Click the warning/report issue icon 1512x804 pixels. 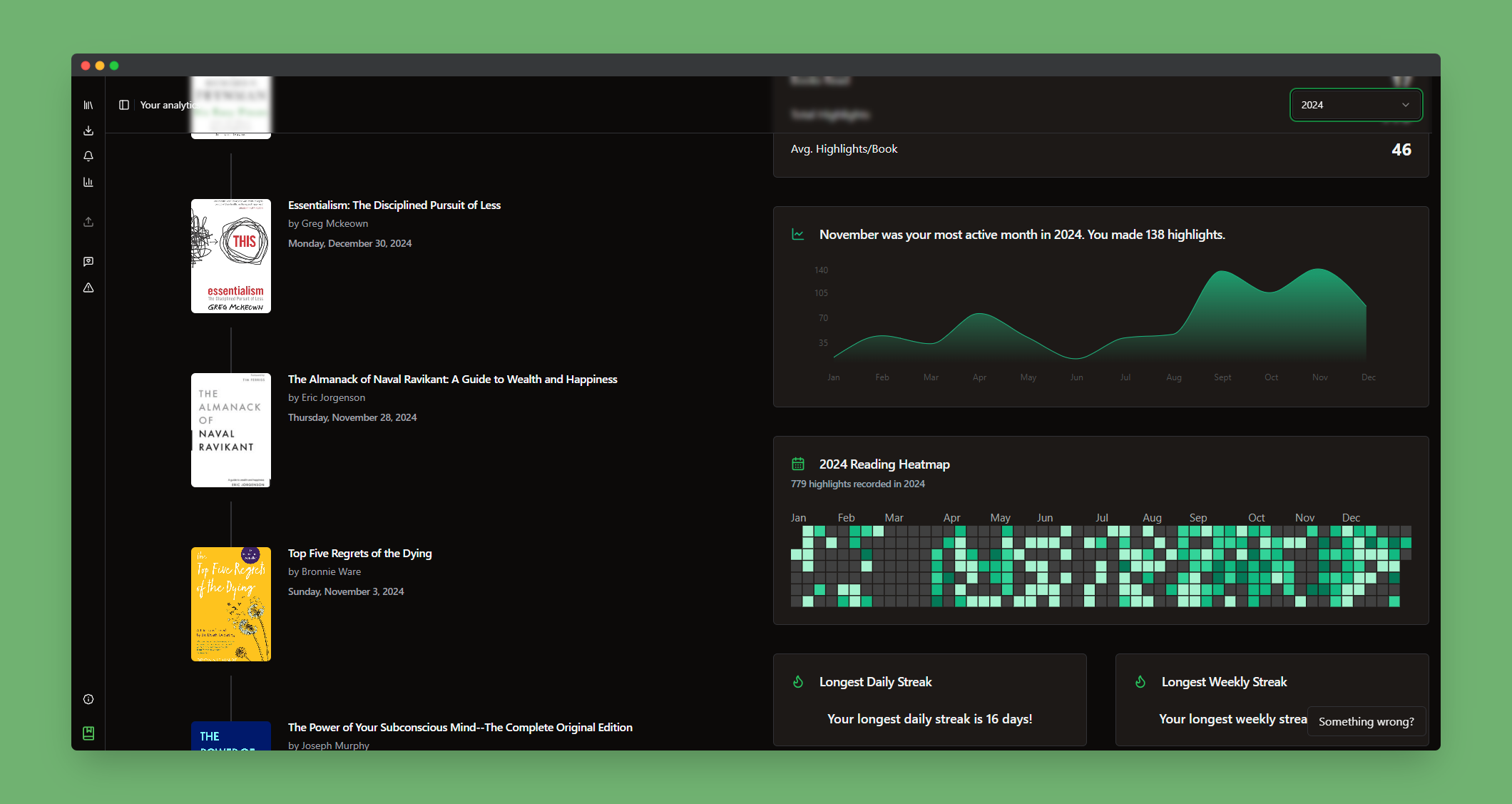(88, 287)
